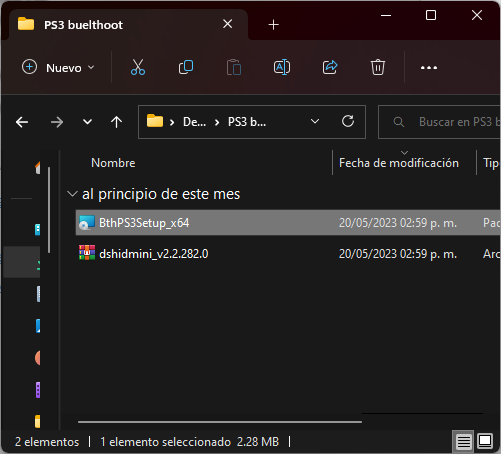Screen dimensions: 501x454
Task: Click the folder icon in address bar
Action: pyautogui.click(x=155, y=121)
